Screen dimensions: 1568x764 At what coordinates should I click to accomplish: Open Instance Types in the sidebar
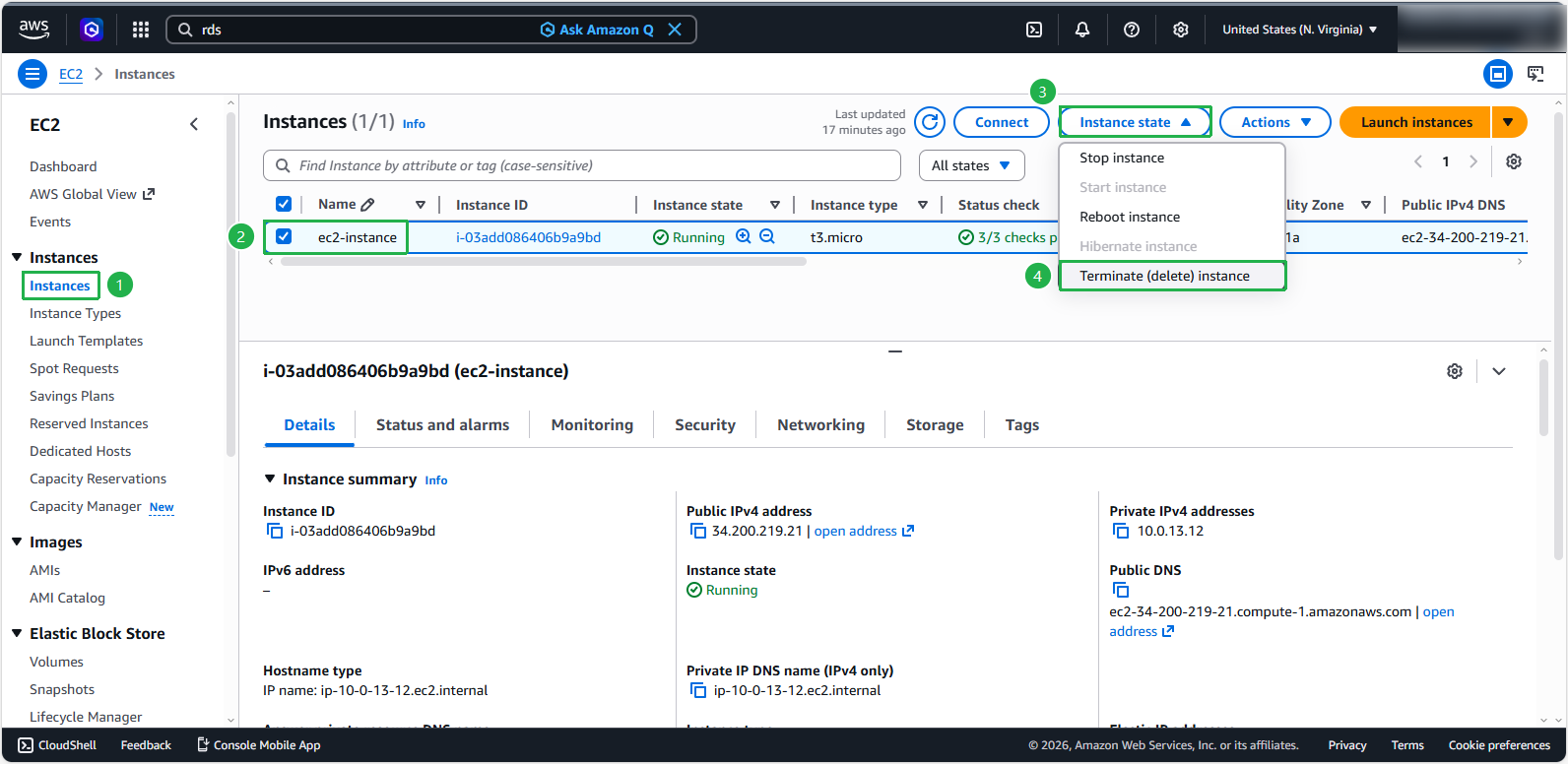(75, 313)
